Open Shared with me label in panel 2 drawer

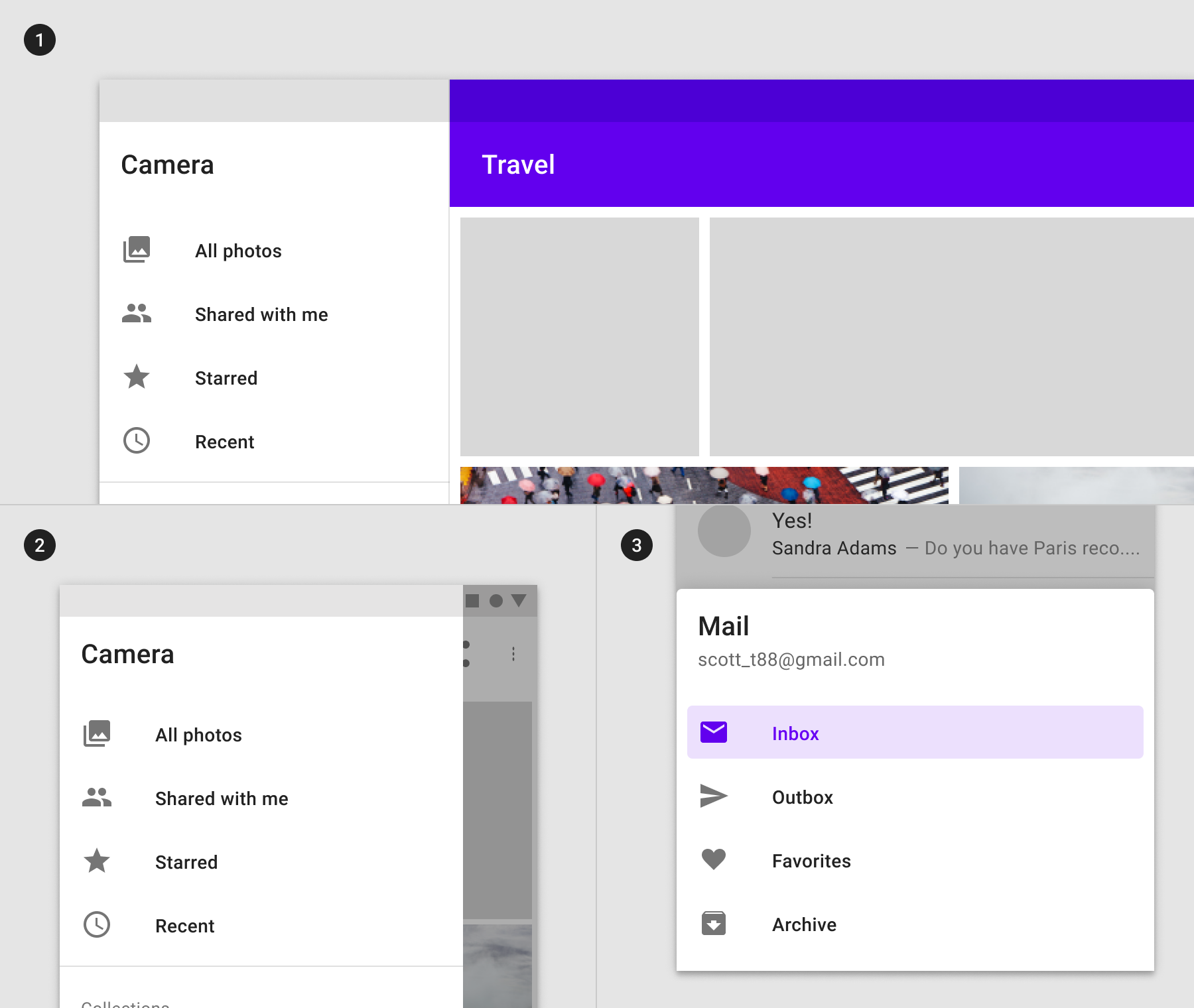pos(222,798)
